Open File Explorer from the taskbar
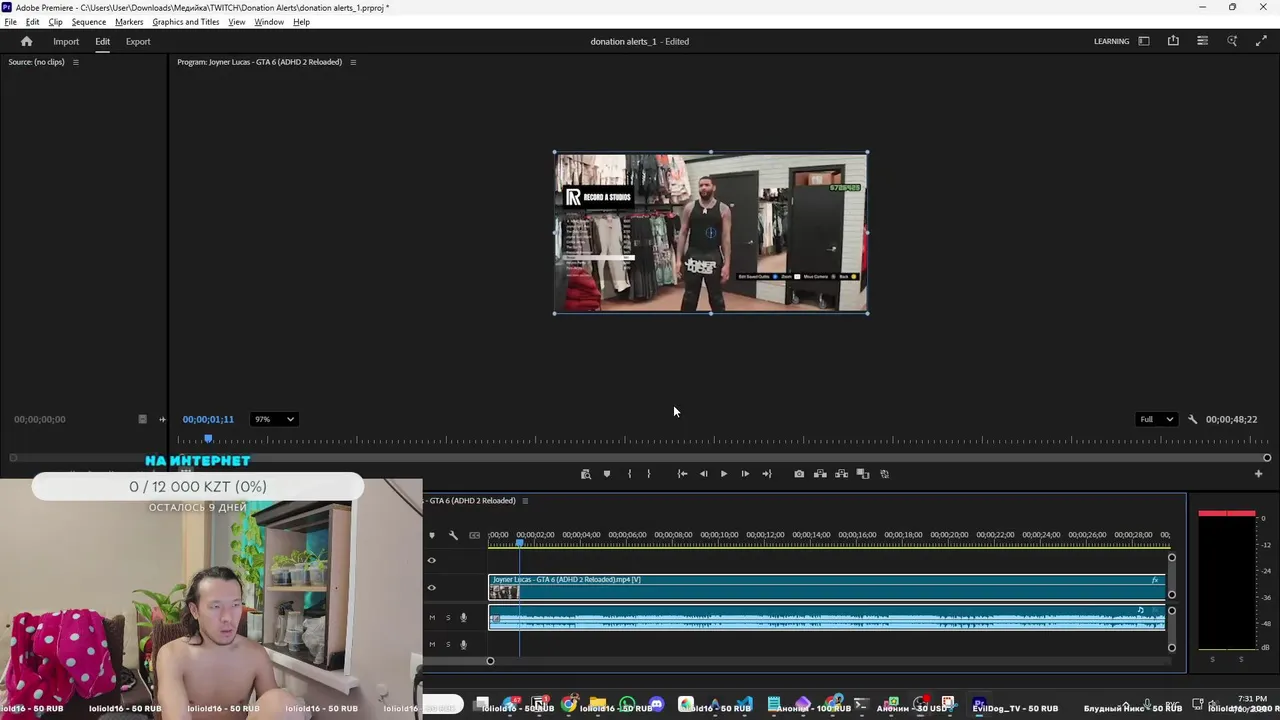 (x=598, y=704)
